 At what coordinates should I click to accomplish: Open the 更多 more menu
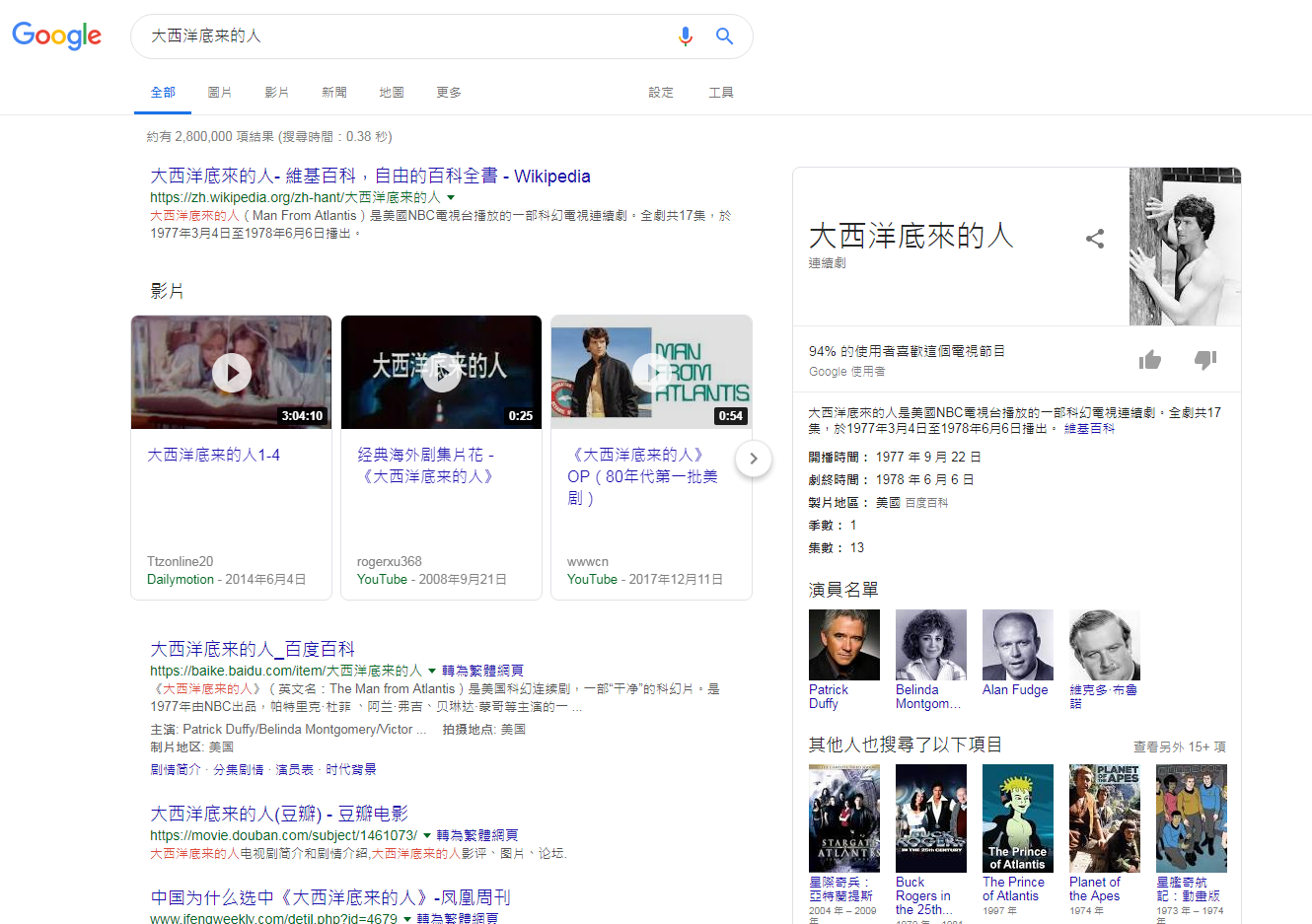click(449, 93)
